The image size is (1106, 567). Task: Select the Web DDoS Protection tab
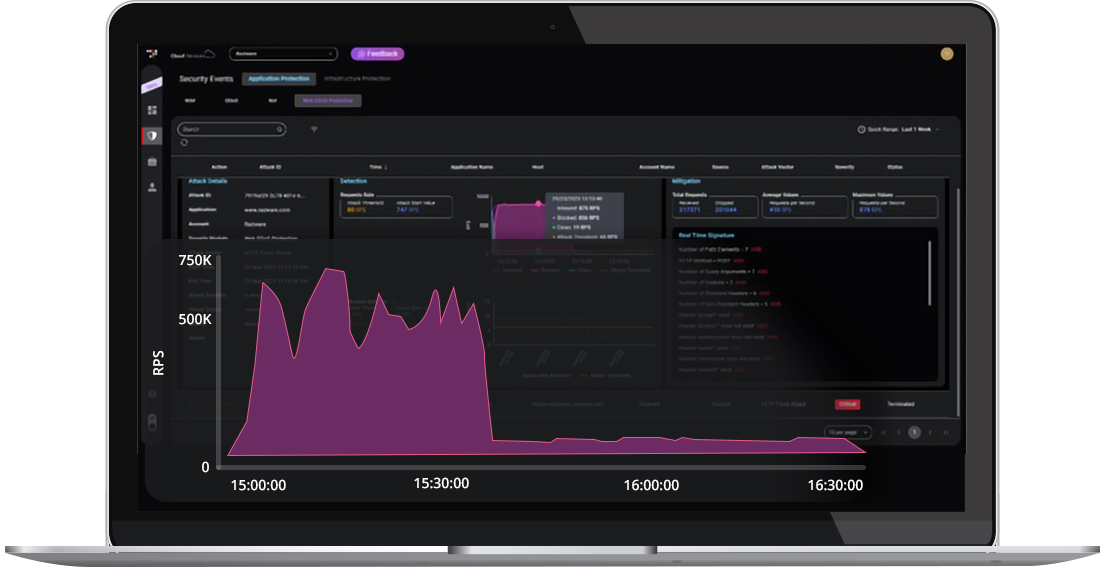[x=328, y=101]
